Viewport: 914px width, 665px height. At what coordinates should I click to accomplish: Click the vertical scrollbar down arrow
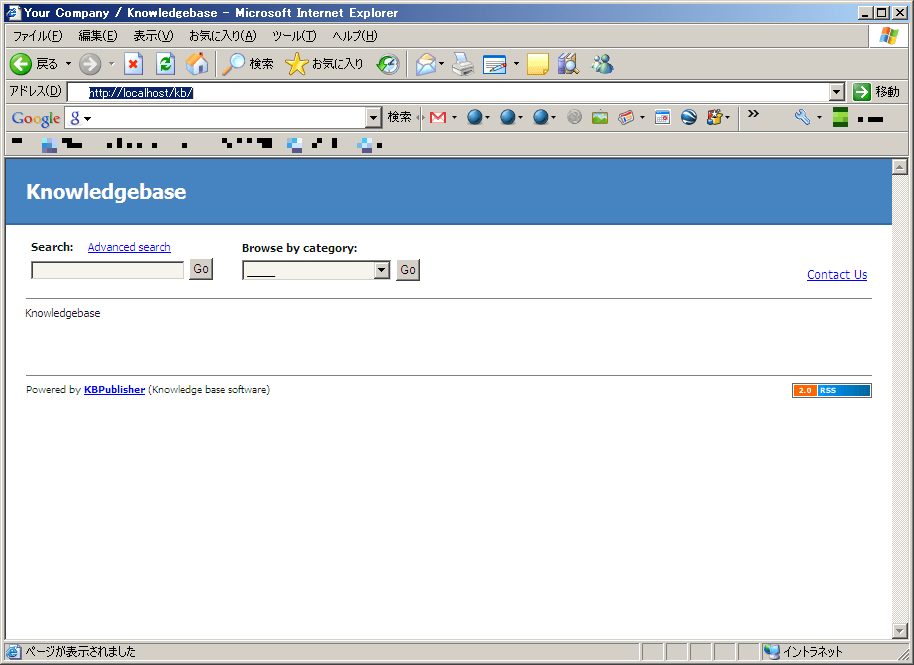coord(899,630)
